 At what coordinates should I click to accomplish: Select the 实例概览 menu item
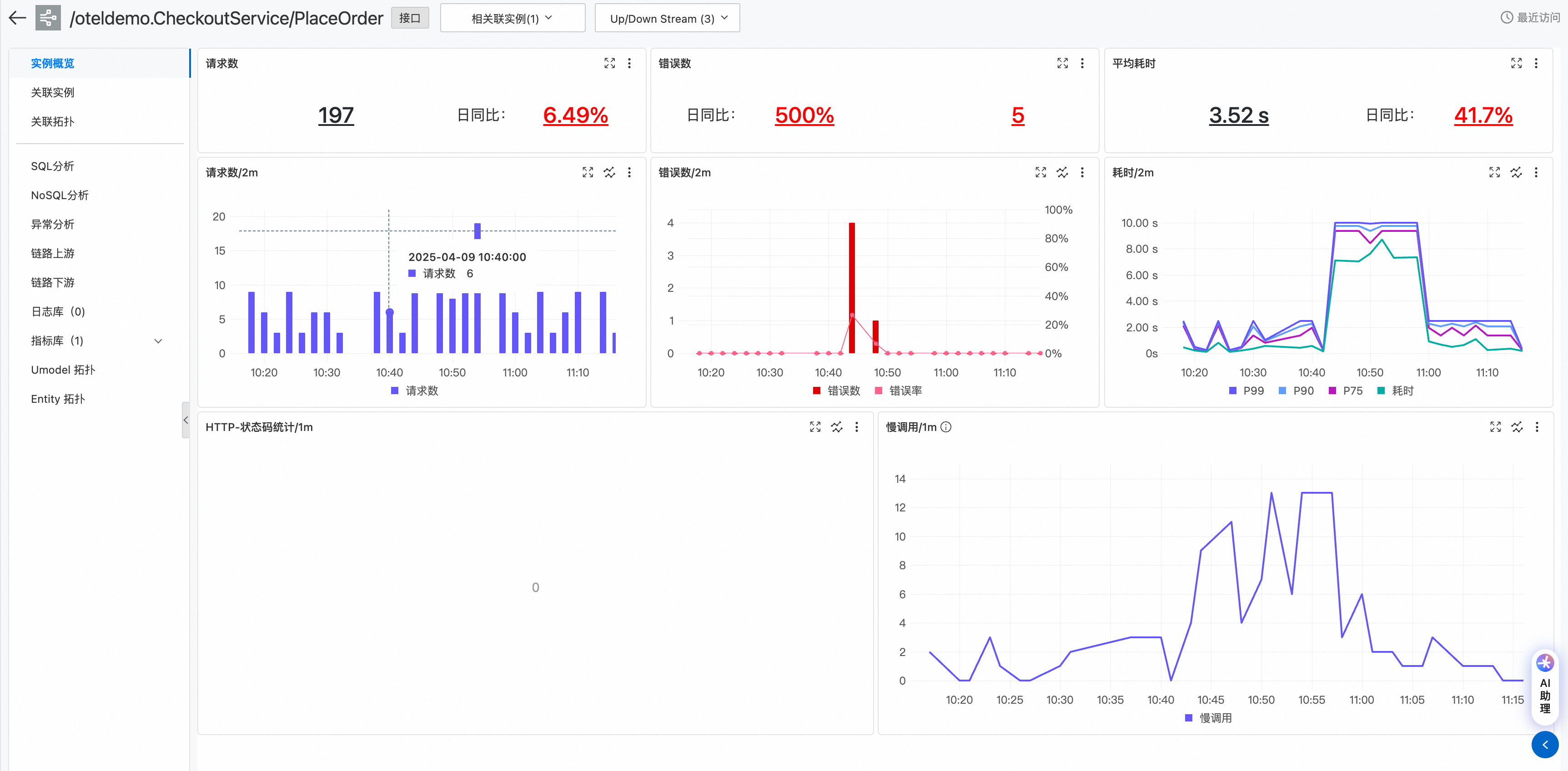pos(99,63)
